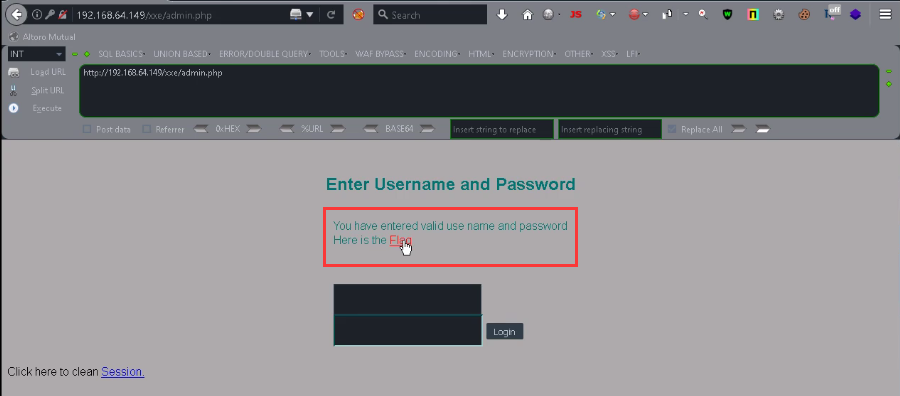Go to home page via house icon

coord(527,15)
